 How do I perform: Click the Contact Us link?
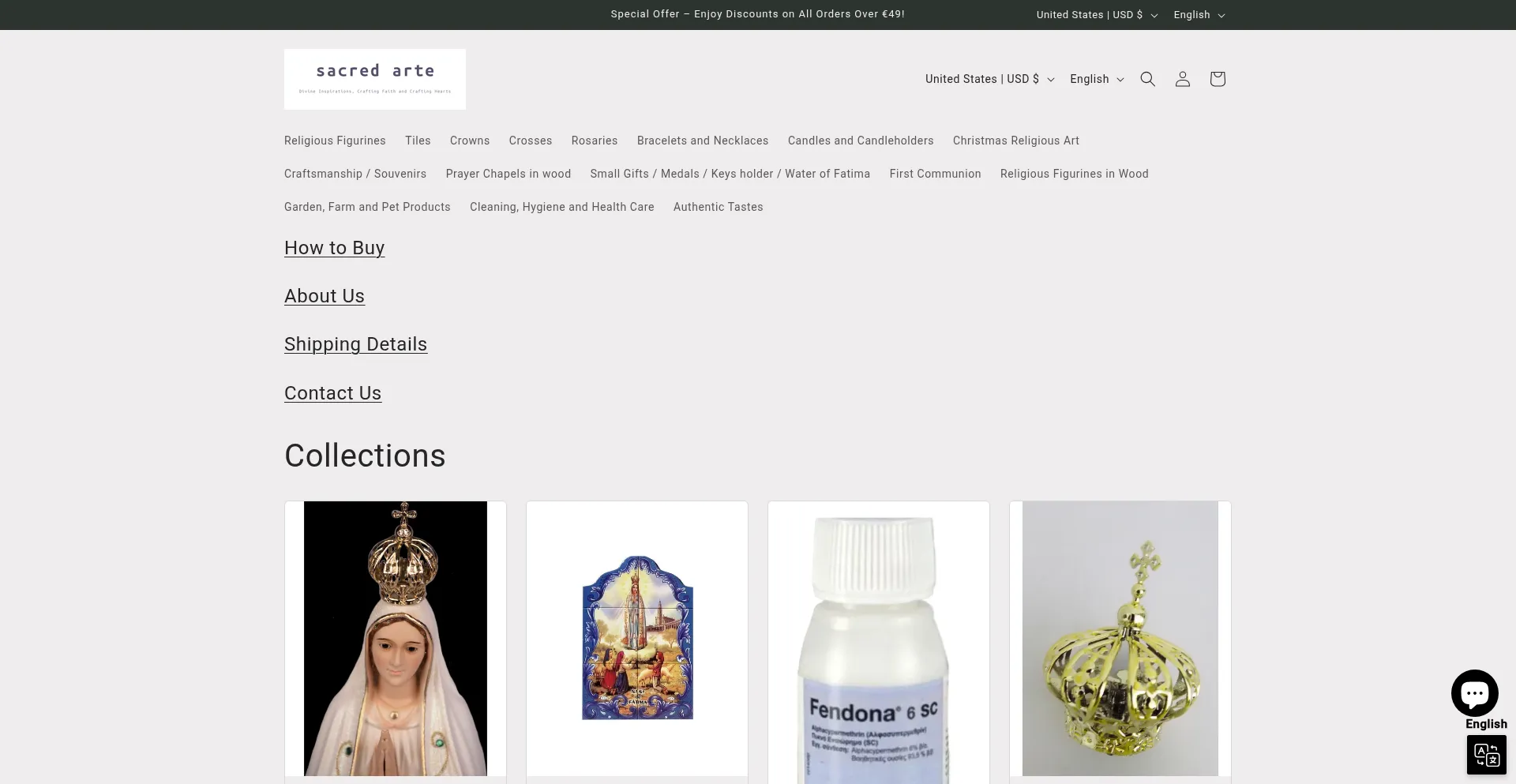pyautogui.click(x=332, y=393)
